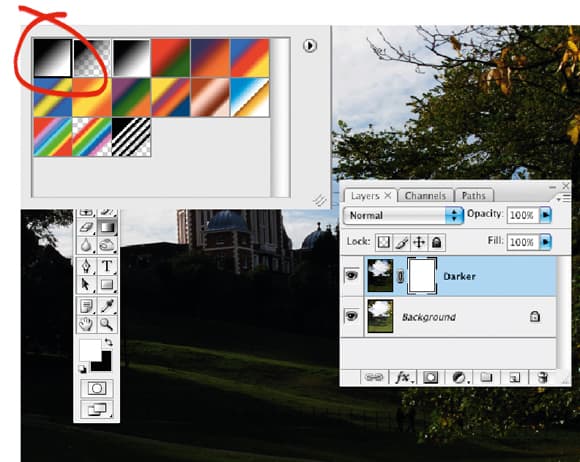Click the Opacity 100% field
This screenshot has width=580, height=462.
pos(522,215)
